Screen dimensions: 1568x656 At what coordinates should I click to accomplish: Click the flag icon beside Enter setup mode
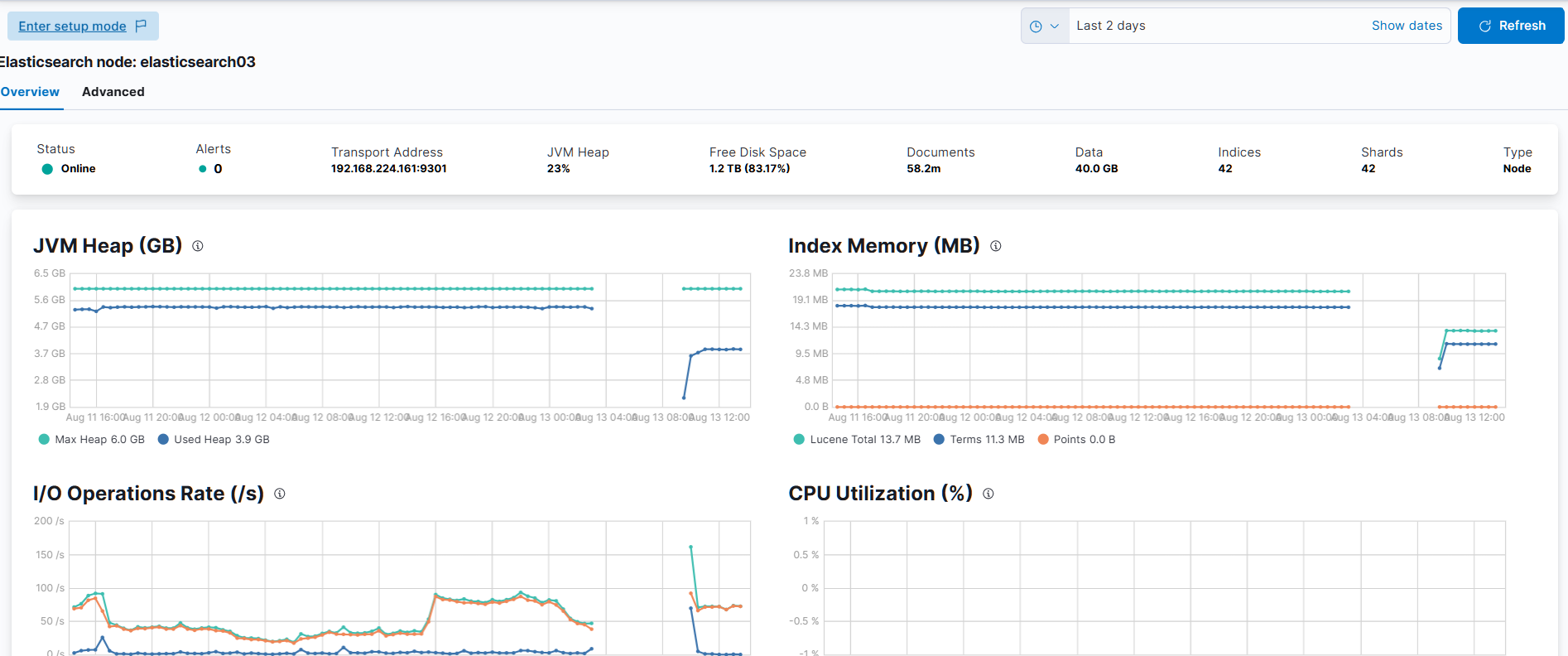click(x=141, y=26)
